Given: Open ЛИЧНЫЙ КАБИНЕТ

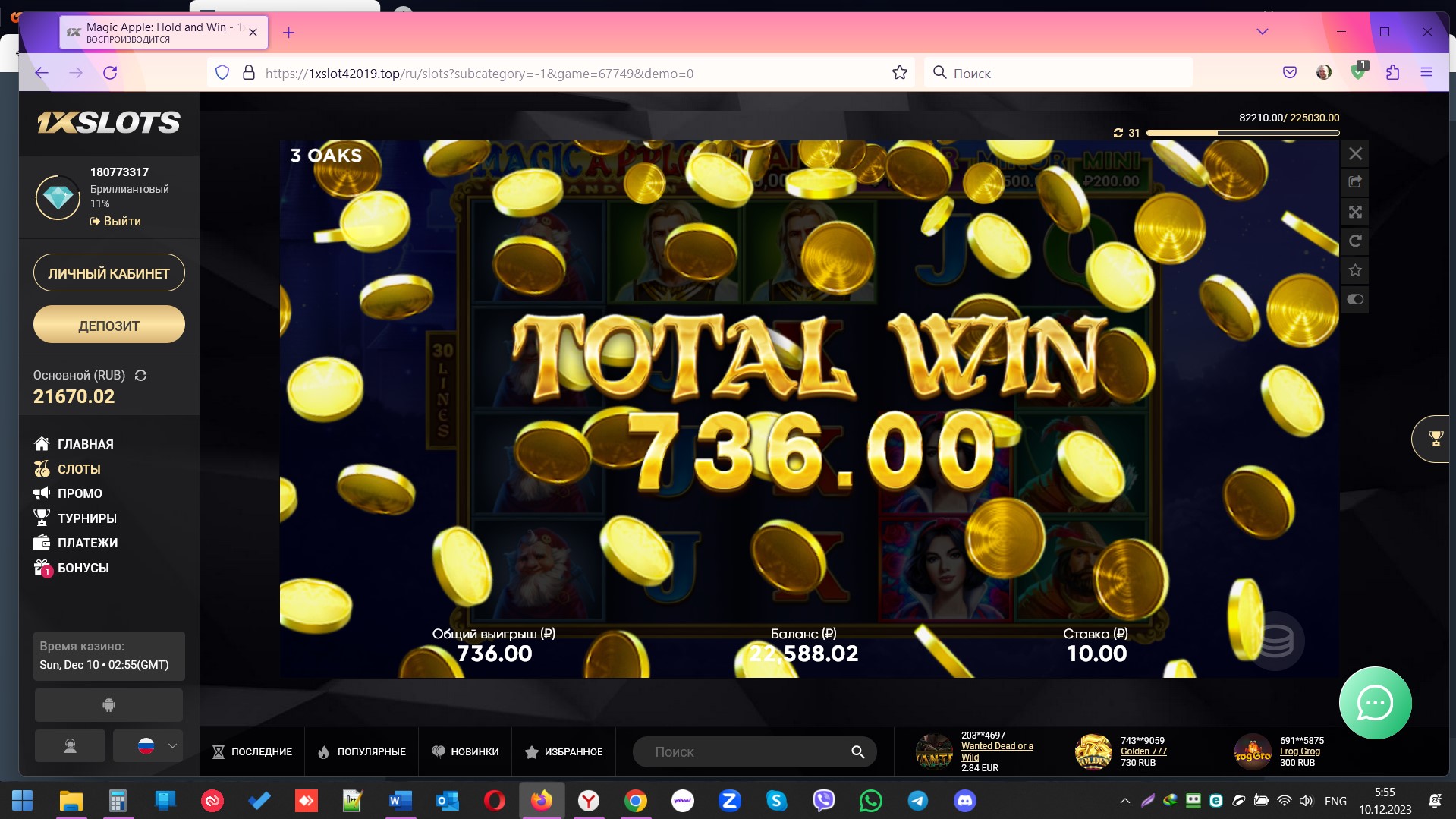Looking at the screenshot, I should [x=108, y=273].
